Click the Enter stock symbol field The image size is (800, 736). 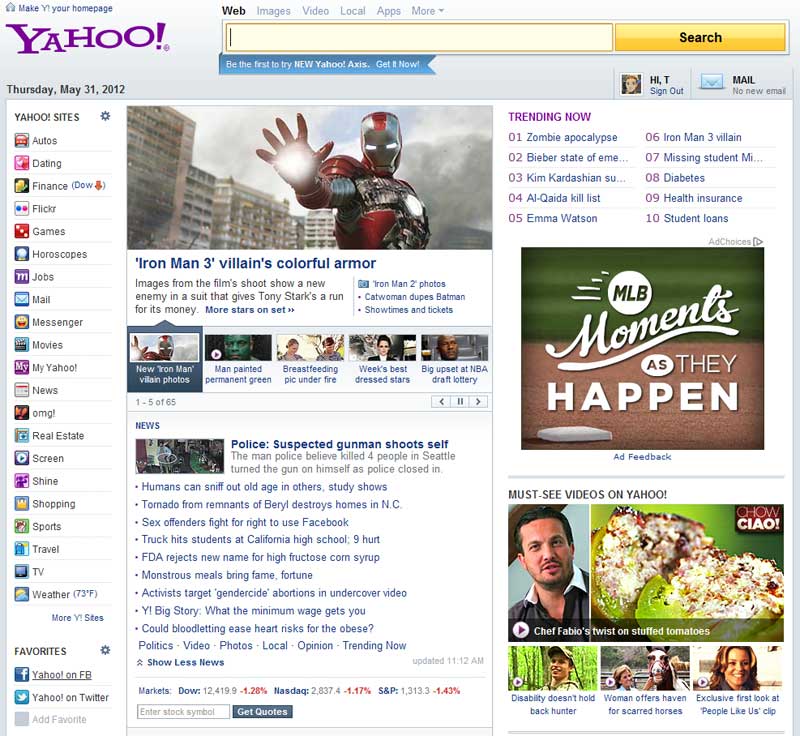(x=183, y=712)
